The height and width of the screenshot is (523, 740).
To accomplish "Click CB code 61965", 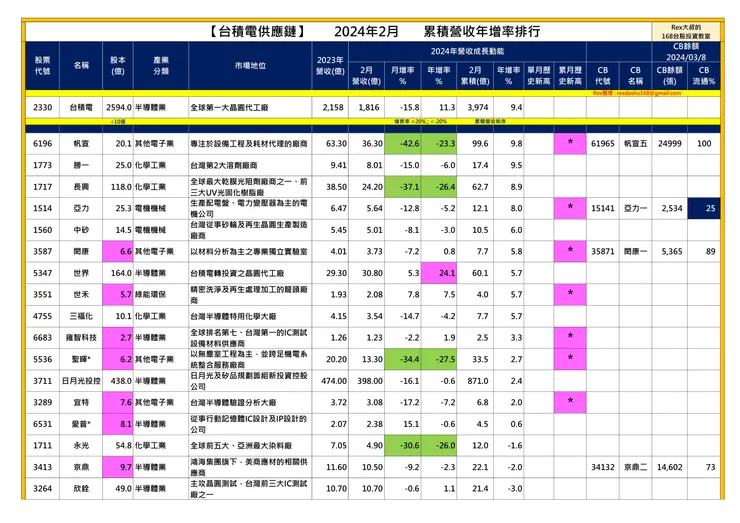I will click(603, 143).
